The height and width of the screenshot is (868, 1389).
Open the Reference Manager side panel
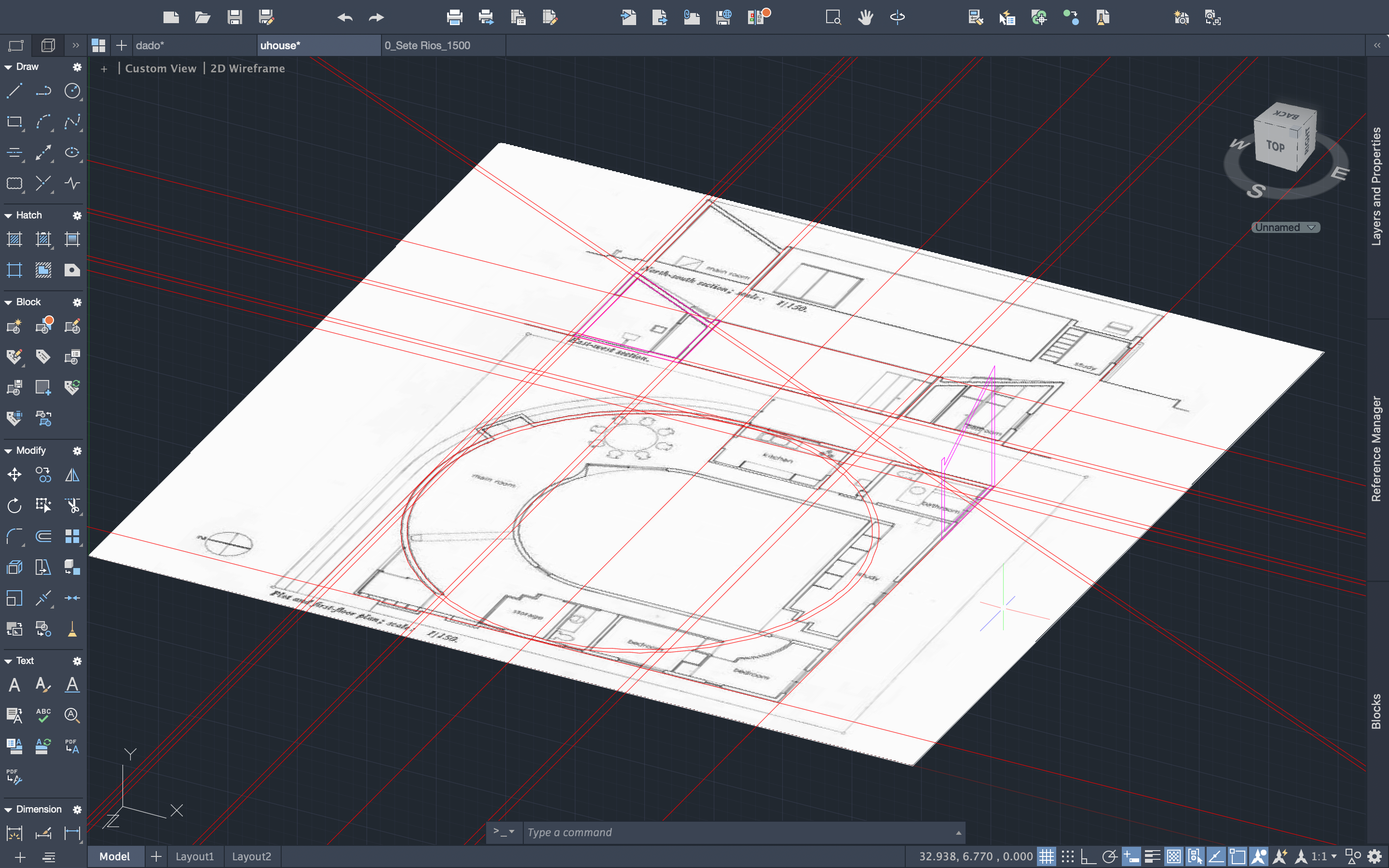(x=1376, y=448)
